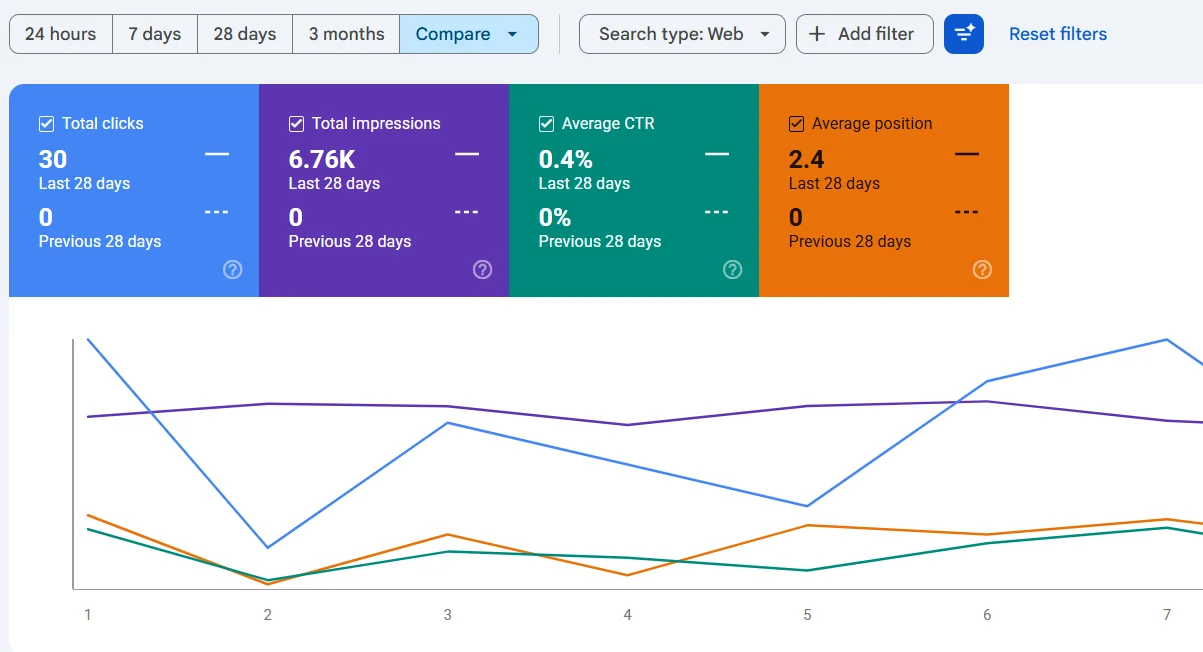Select the 24 hours date range tab
The width and height of the screenshot is (1203, 652).
pyautogui.click(x=61, y=34)
